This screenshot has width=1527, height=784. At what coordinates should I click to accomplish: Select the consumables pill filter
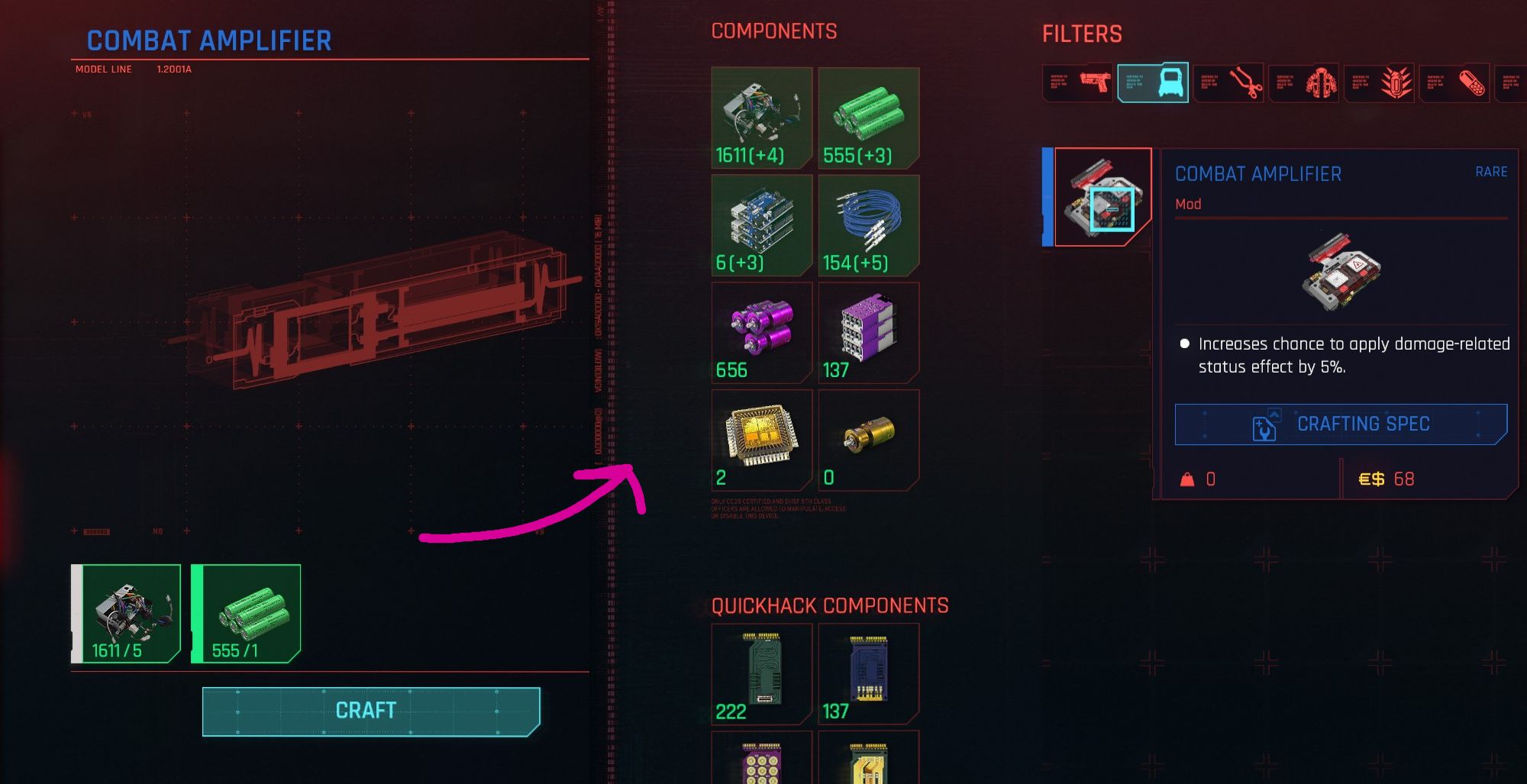1454,82
